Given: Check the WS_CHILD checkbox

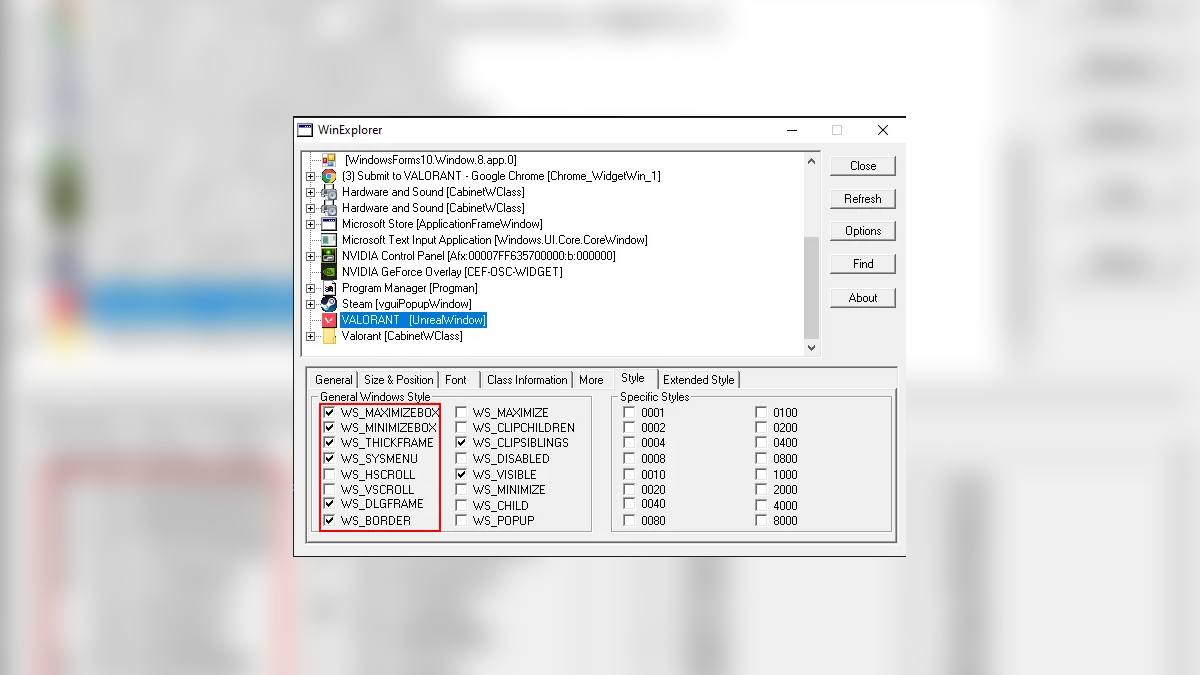Looking at the screenshot, I should pos(461,505).
